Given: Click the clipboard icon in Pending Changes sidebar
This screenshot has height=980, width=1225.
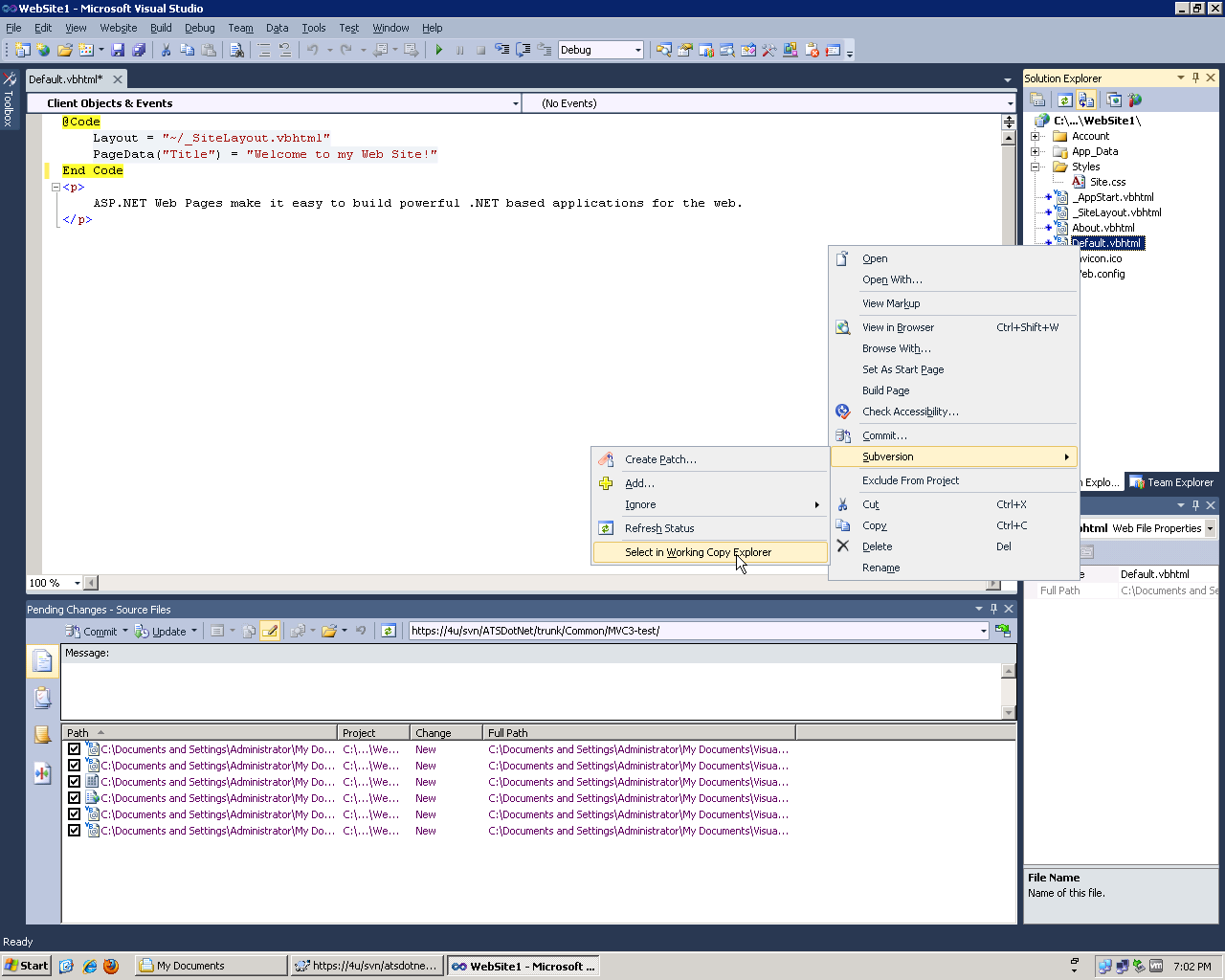Looking at the screenshot, I should point(42,698).
